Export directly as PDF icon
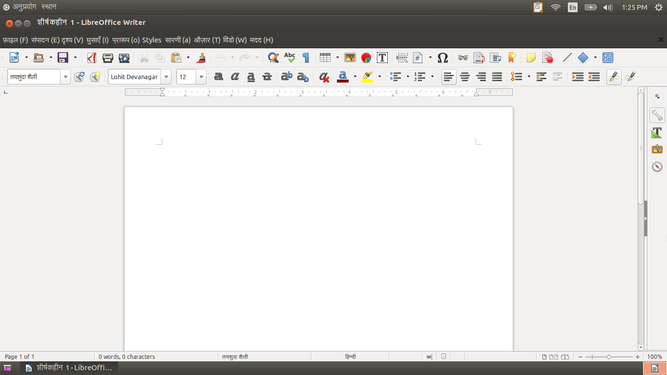Image resolution: width=667 pixels, height=375 pixels. point(91,57)
